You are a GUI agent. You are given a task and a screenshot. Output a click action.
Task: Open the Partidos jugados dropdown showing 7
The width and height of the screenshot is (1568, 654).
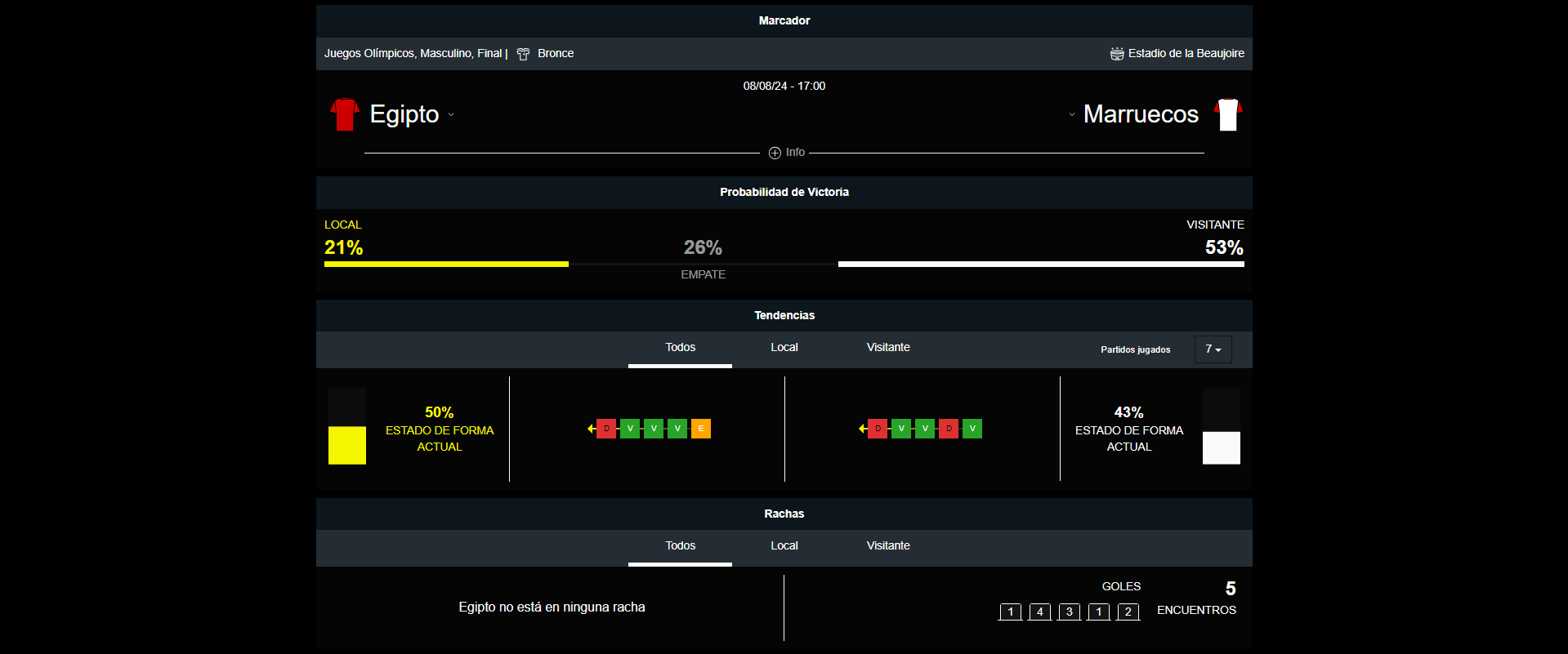[x=1213, y=349]
